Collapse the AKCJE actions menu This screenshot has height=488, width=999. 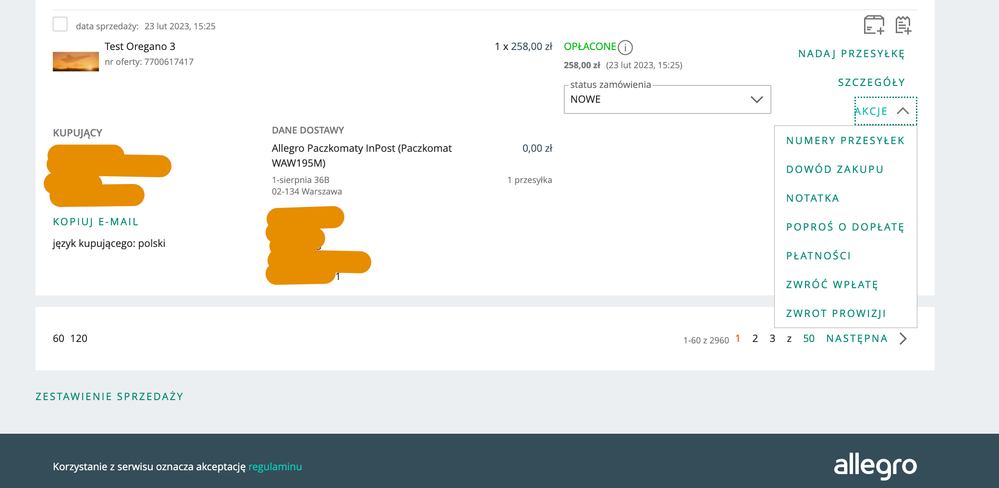click(x=885, y=111)
